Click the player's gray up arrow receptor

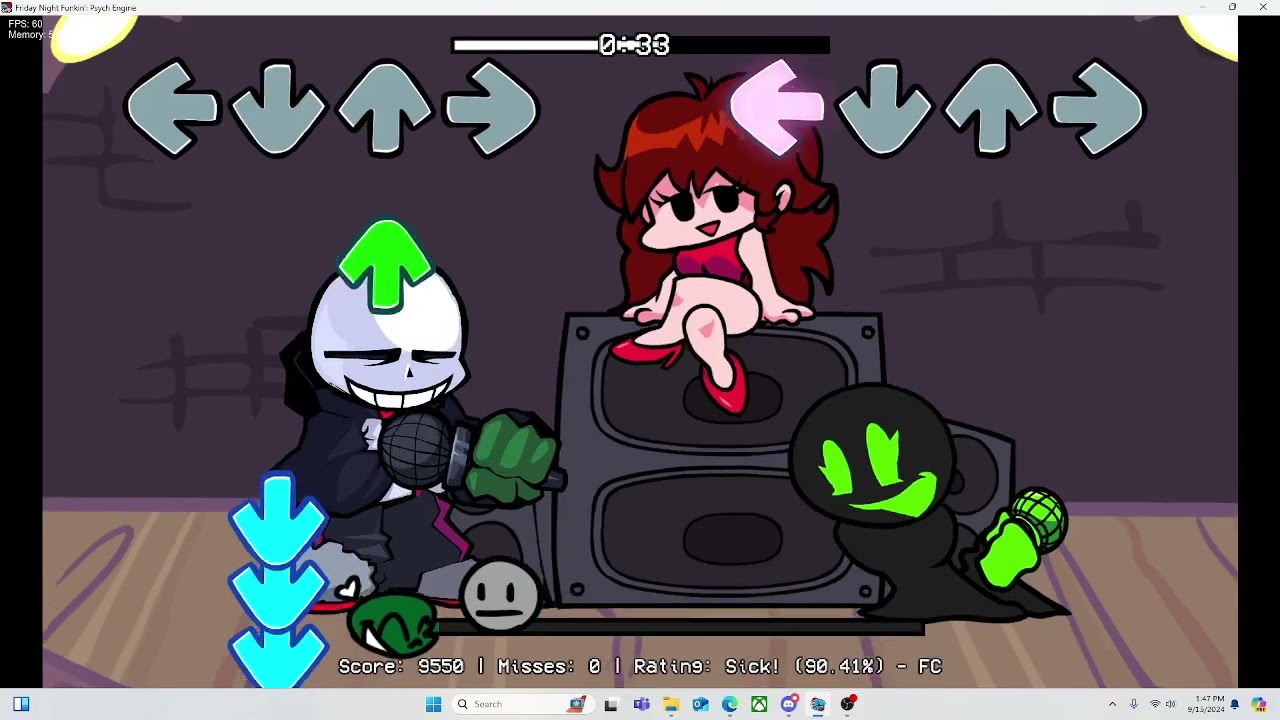(x=992, y=108)
